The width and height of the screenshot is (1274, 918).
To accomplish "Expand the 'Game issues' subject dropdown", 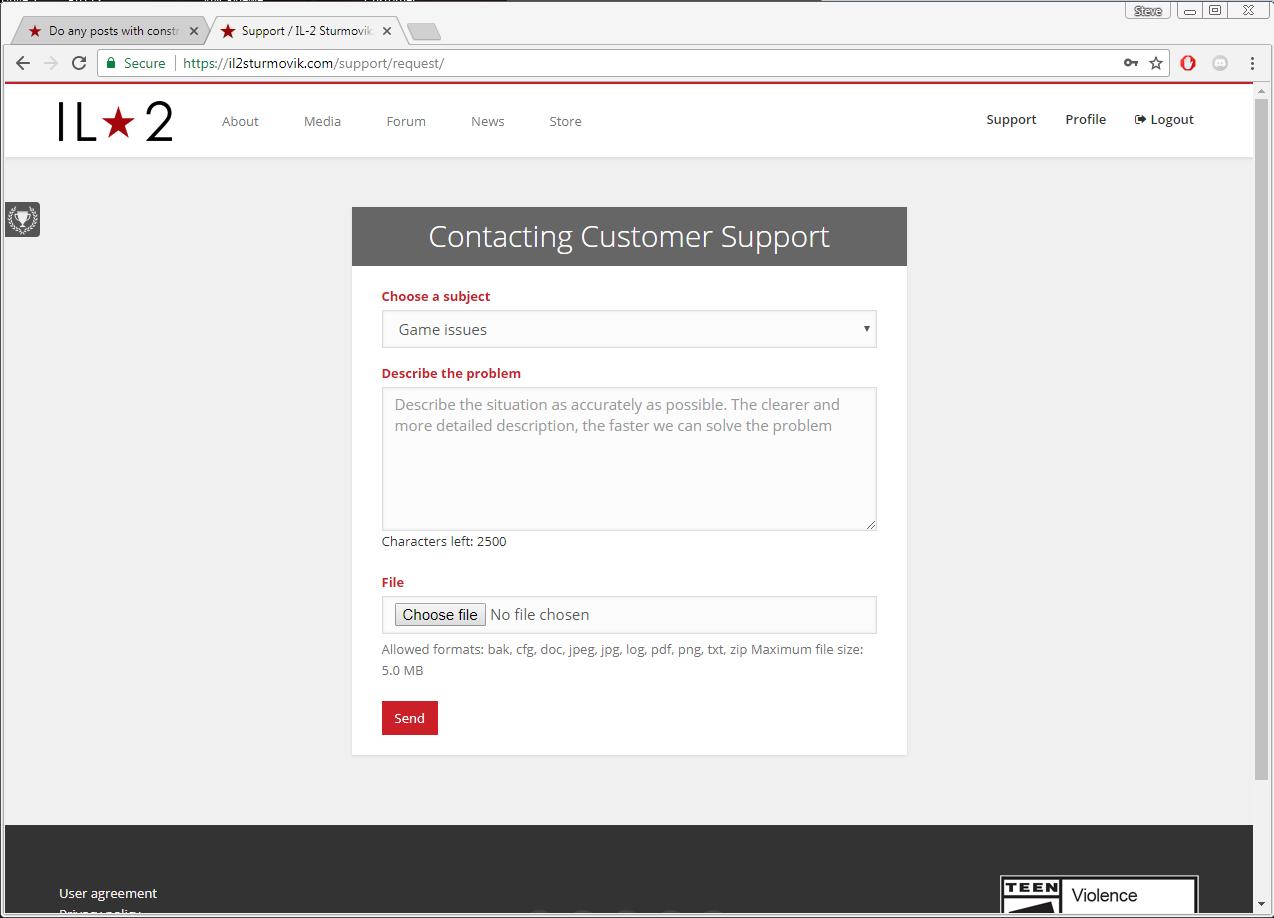I will coord(629,329).
